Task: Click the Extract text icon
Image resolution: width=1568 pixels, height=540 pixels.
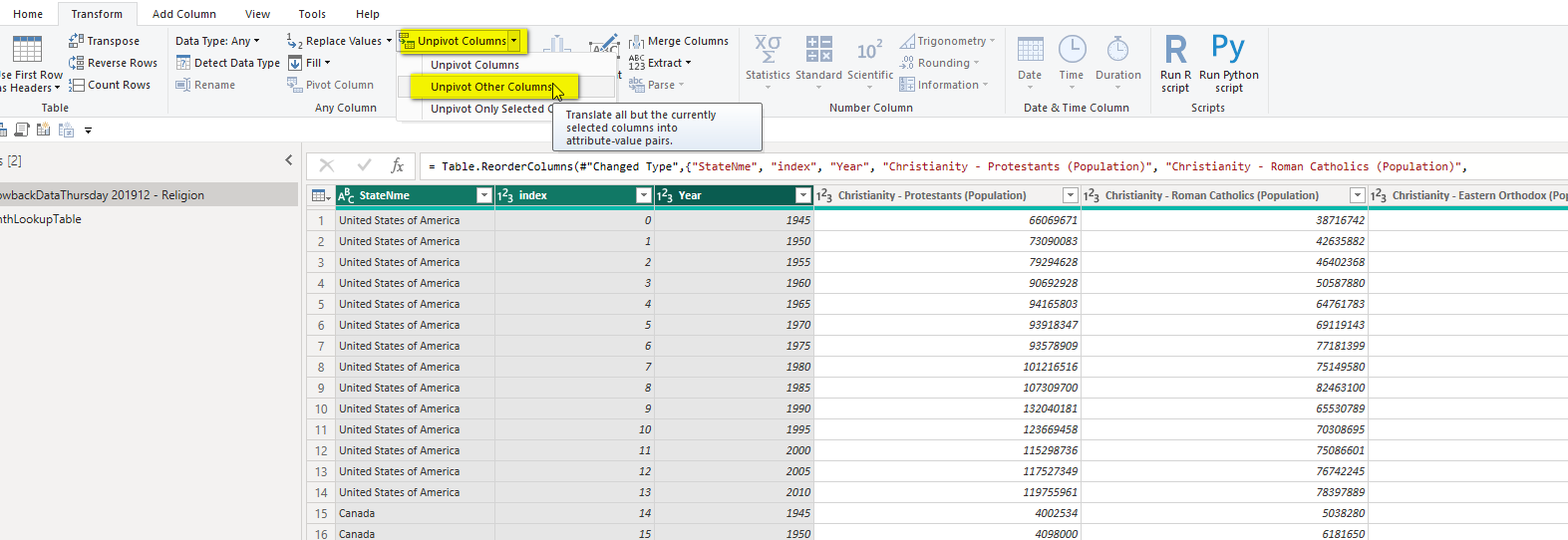Action: tap(637, 63)
